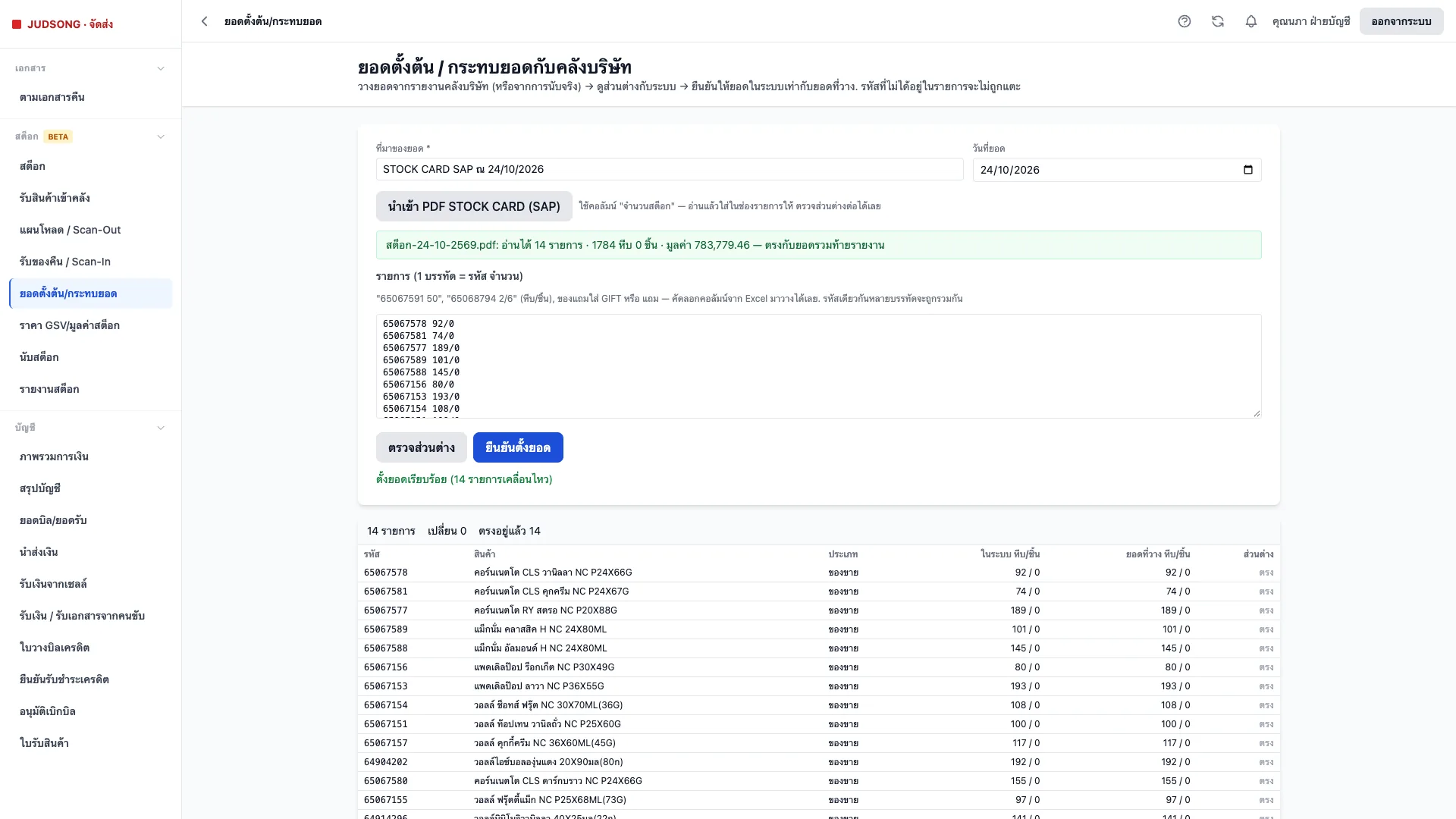Image resolution: width=1456 pixels, height=819 pixels.
Task: Click the ส่วนต่าง column header
Action: (1258, 554)
